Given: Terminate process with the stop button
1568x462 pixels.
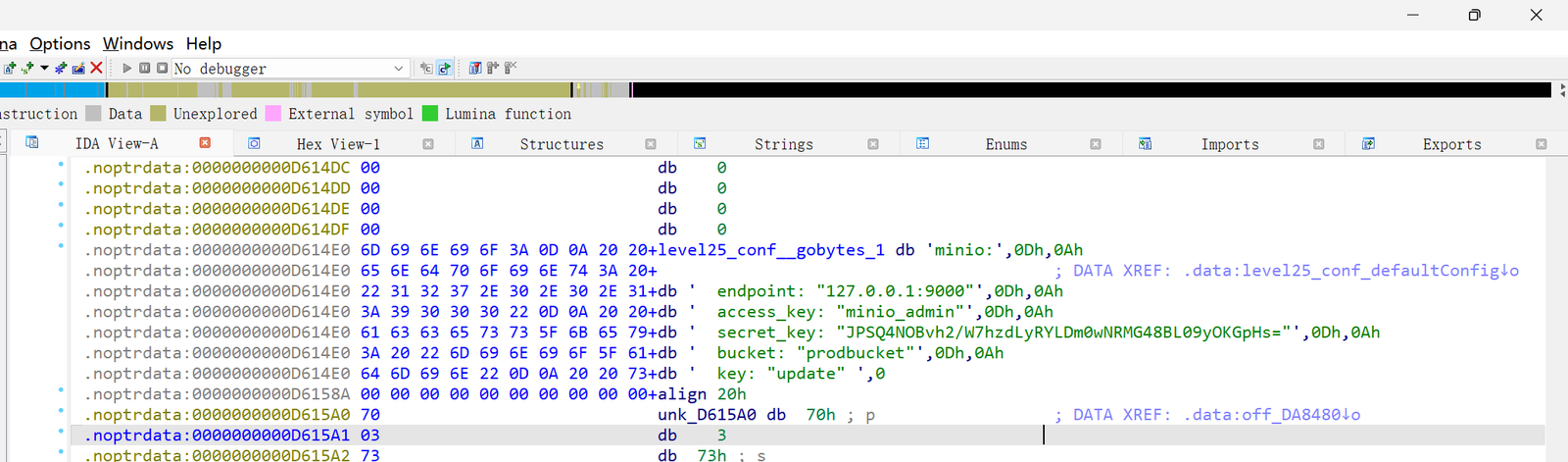Looking at the screenshot, I should pos(163,68).
